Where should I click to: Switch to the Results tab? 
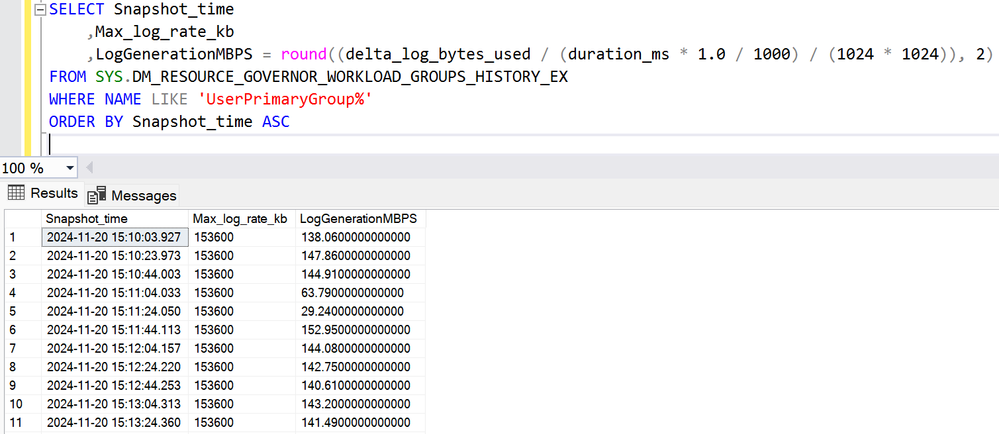tap(43, 193)
